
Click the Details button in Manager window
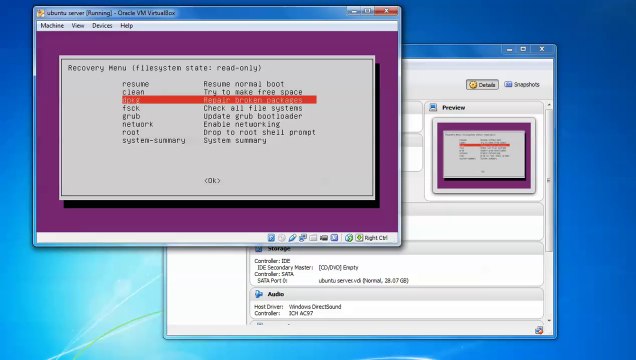tap(482, 85)
